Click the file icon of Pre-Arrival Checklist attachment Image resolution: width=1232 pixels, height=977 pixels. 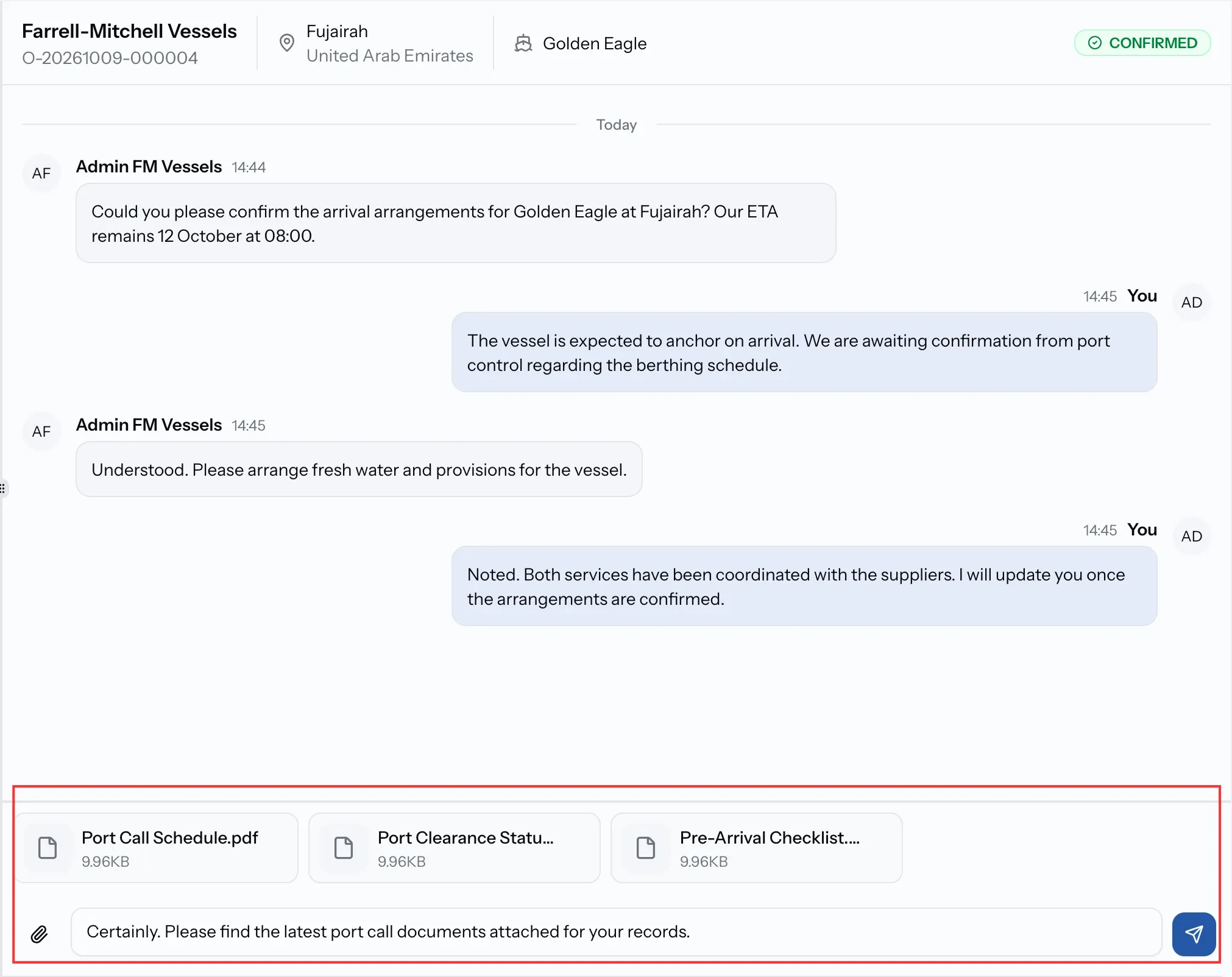646,848
